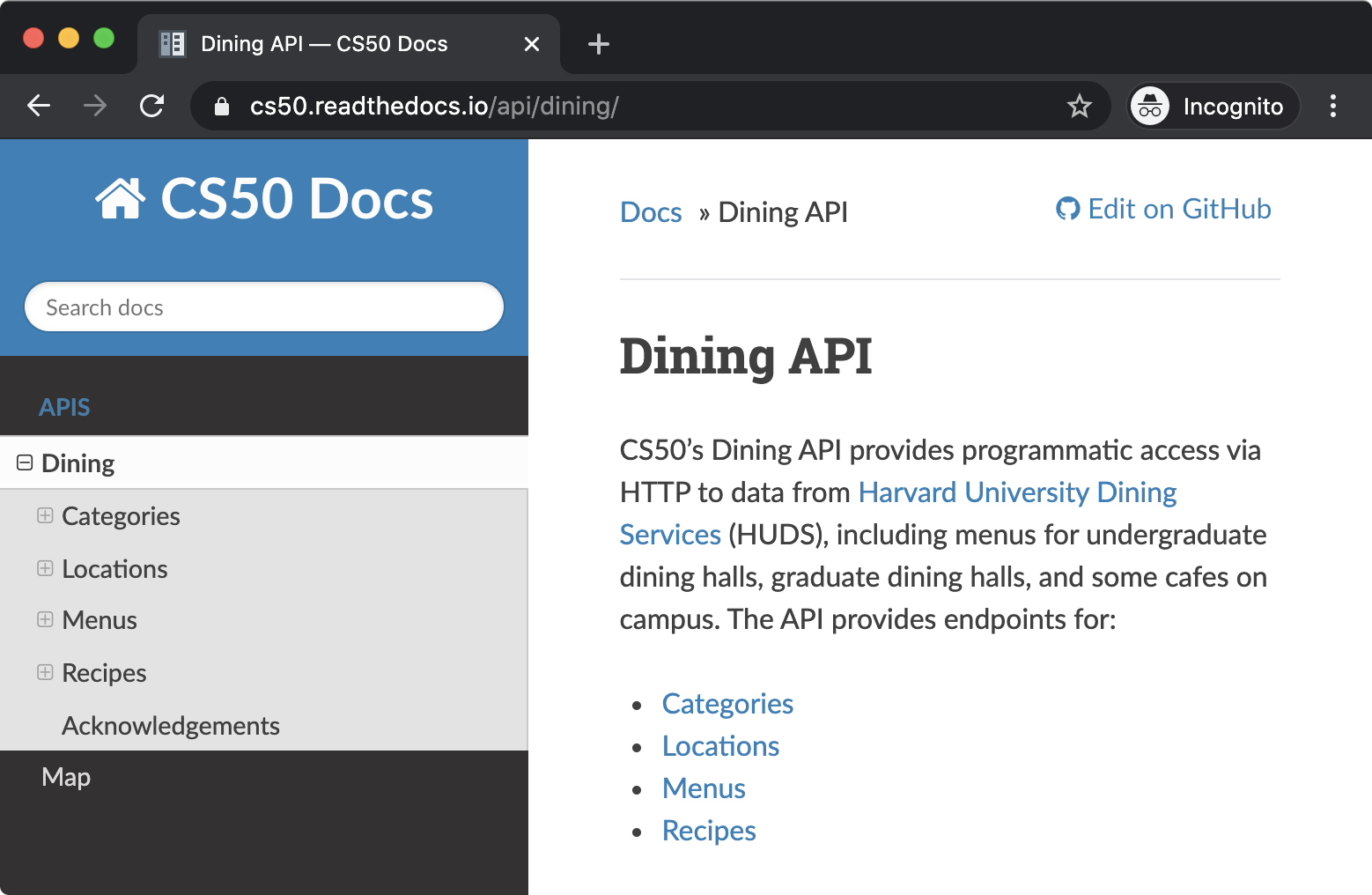Collapse the Dining section in sidebar
This screenshot has width=1372, height=895.
pos(25,462)
